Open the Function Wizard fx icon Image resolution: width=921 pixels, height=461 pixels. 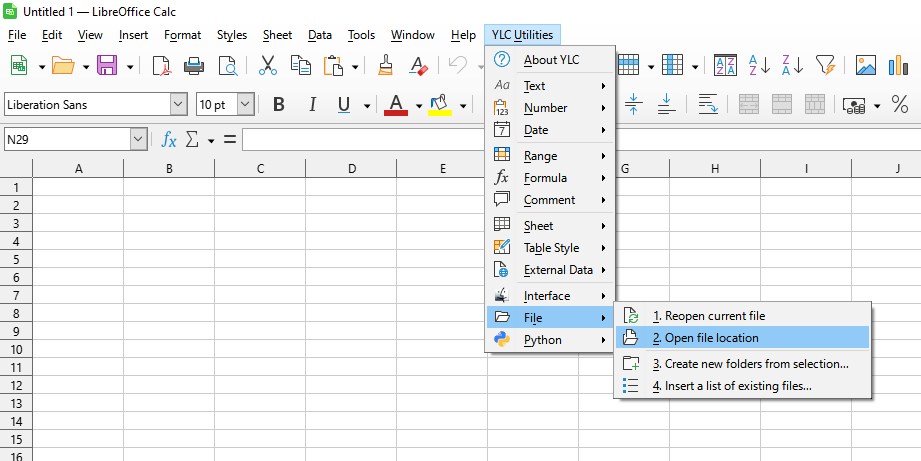169,139
